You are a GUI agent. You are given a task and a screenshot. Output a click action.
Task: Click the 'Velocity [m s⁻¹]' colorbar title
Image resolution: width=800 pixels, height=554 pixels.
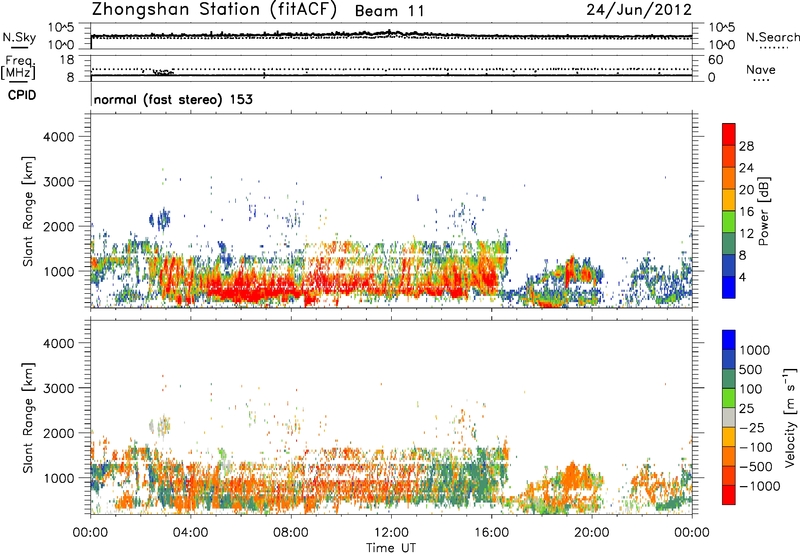[790, 416]
